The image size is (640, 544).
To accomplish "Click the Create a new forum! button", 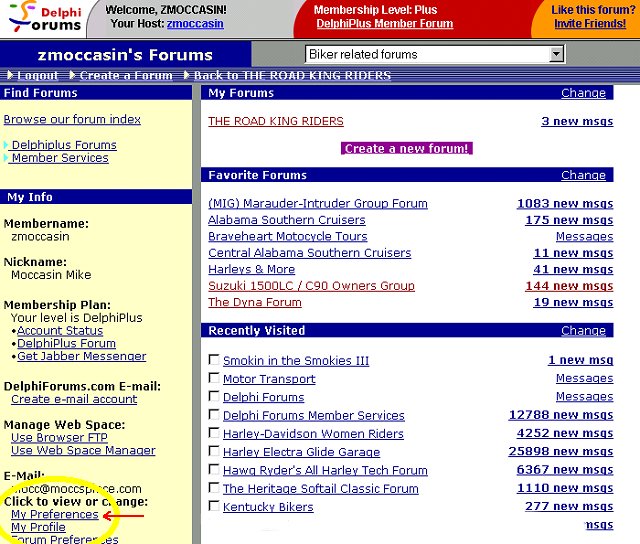I will (407, 148).
